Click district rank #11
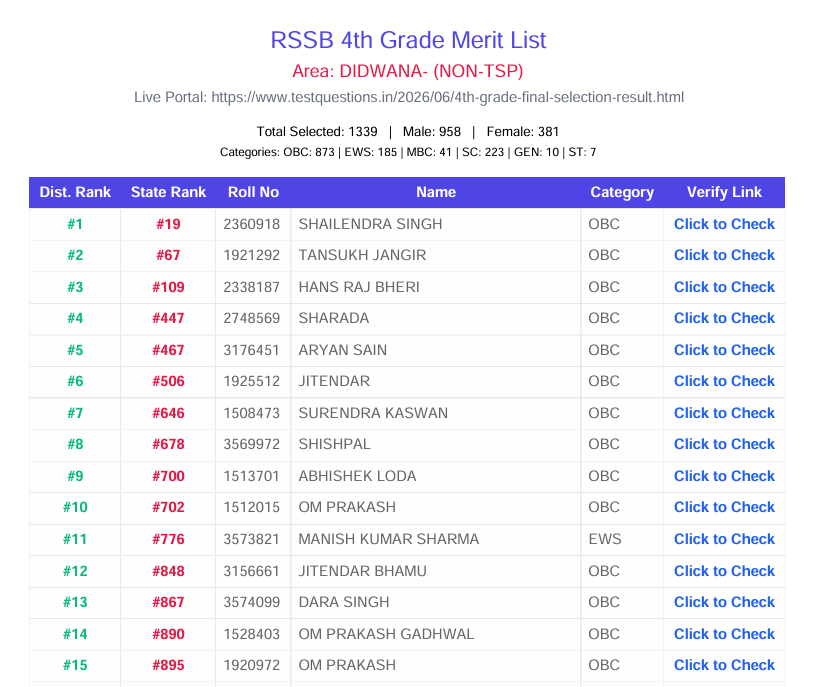Image resolution: width=834 pixels, height=687 pixels. pyautogui.click(x=75, y=539)
